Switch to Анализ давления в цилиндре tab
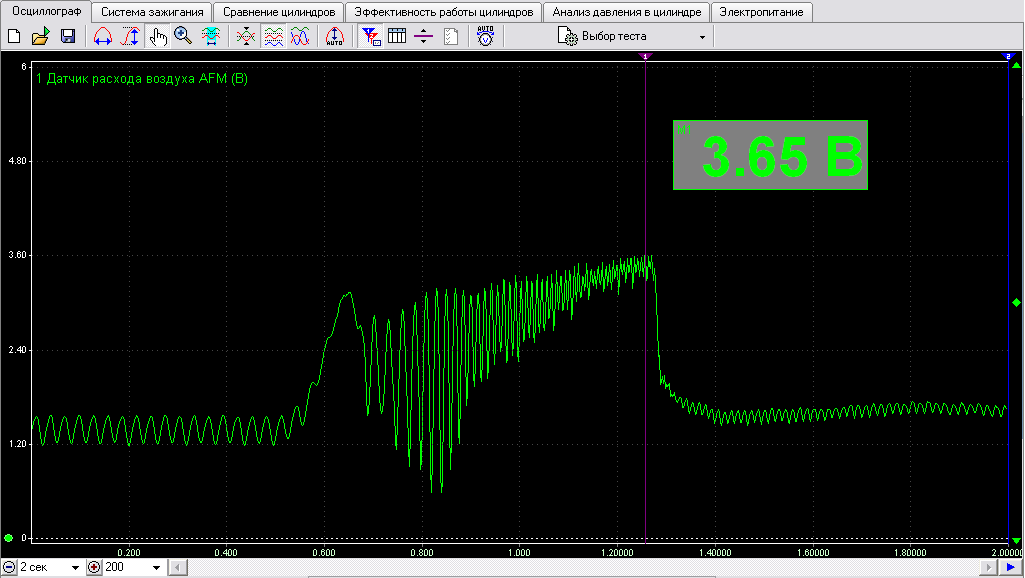This screenshot has height=578, width=1025. [x=626, y=12]
